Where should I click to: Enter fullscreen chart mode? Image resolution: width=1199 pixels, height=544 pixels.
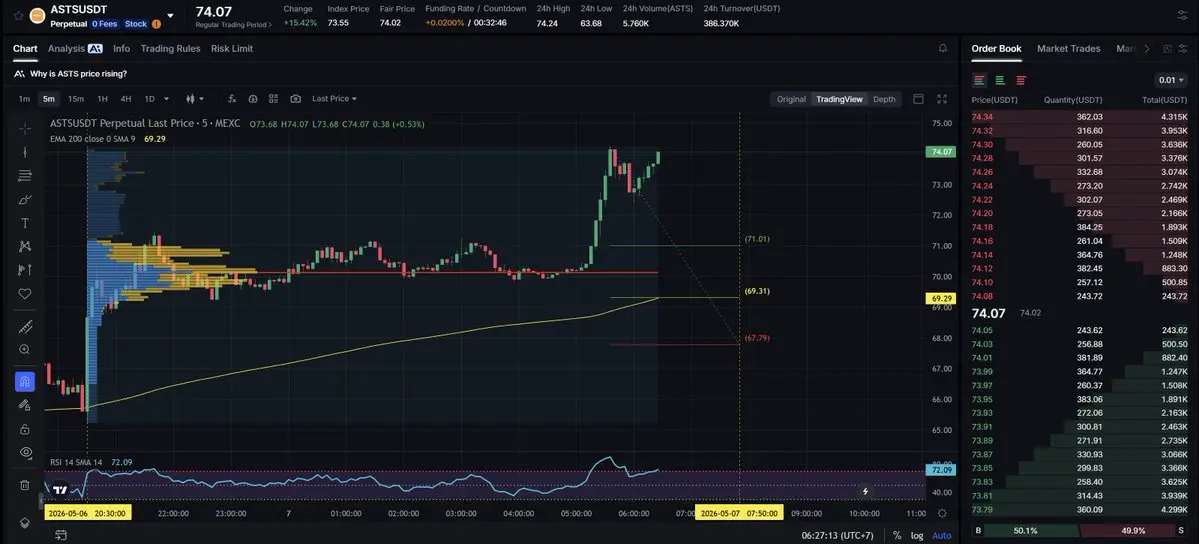click(x=942, y=99)
